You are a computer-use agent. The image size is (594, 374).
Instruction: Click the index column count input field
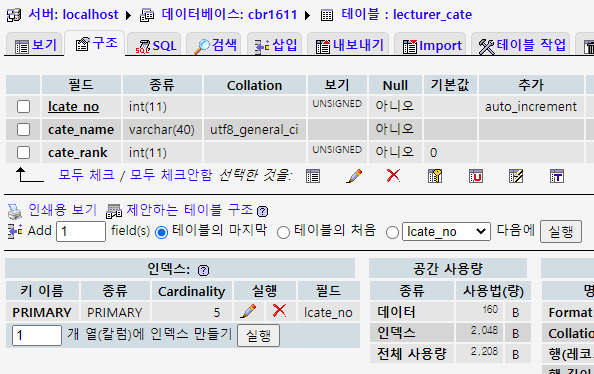[x=37, y=335]
